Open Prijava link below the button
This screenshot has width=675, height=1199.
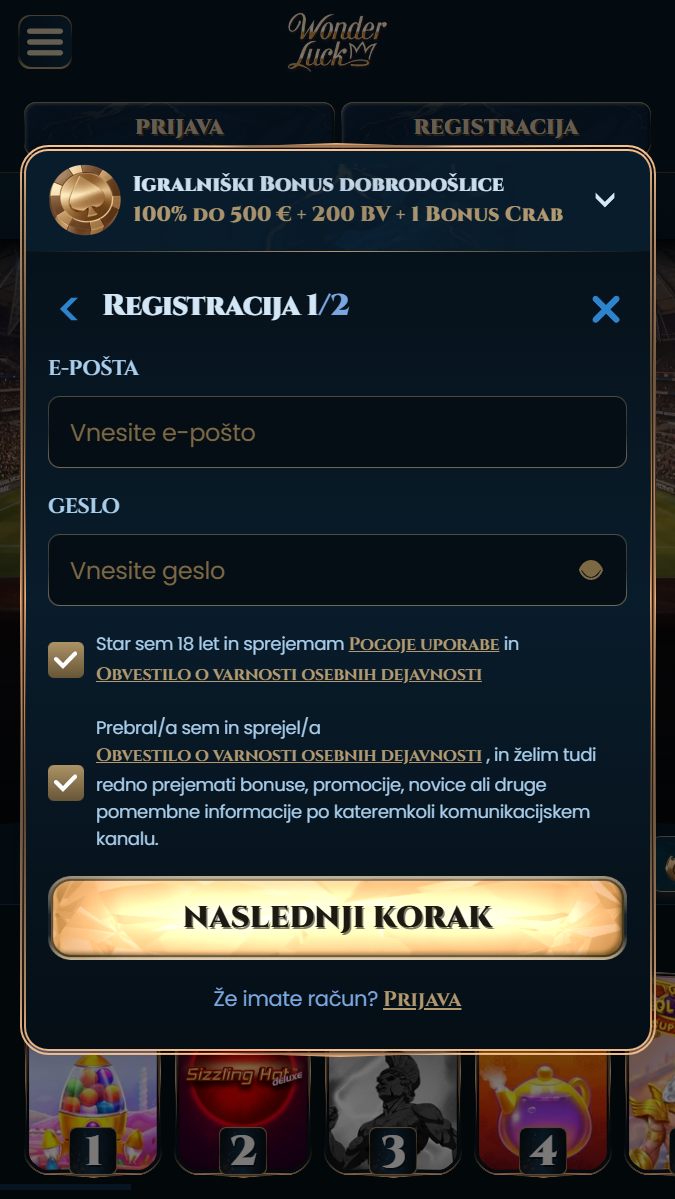coord(422,999)
